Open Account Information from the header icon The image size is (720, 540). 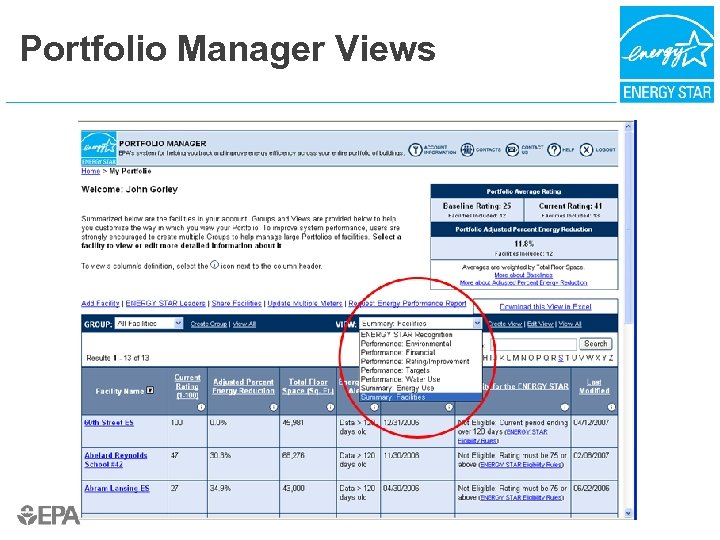point(415,150)
